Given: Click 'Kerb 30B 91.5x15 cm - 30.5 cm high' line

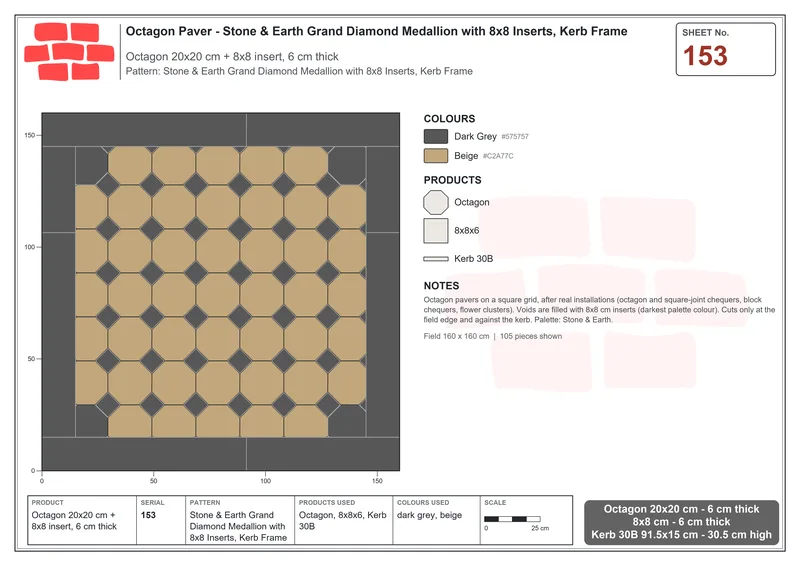Looking at the screenshot, I should [681, 535].
